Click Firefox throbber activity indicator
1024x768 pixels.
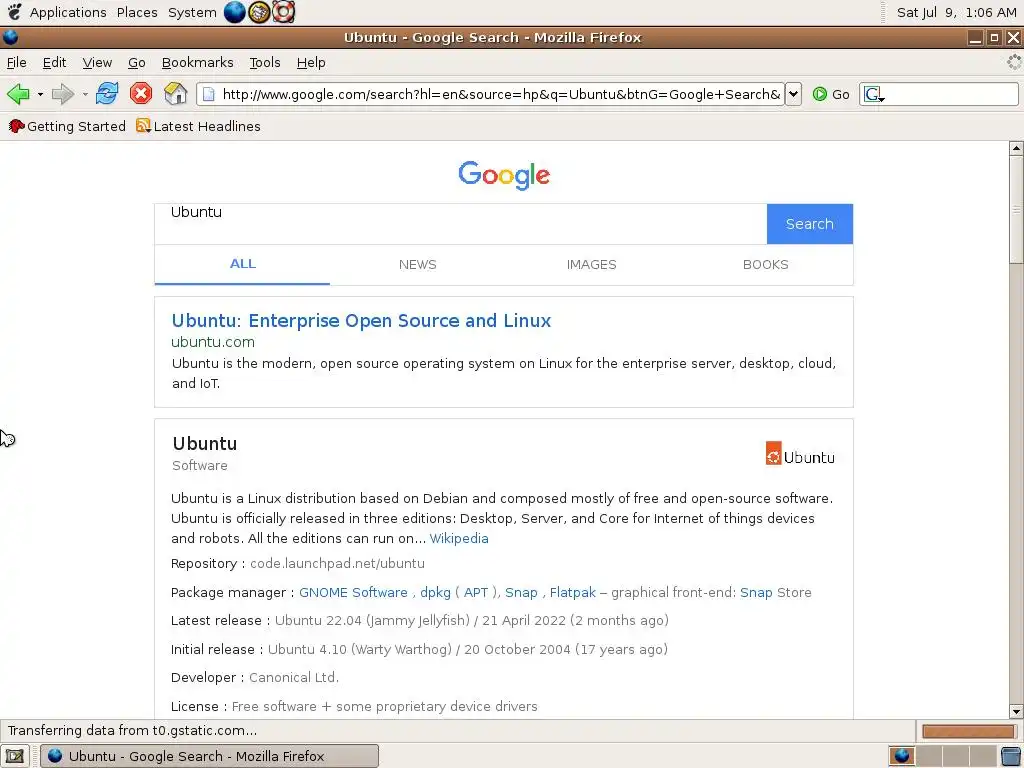point(1014,62)
